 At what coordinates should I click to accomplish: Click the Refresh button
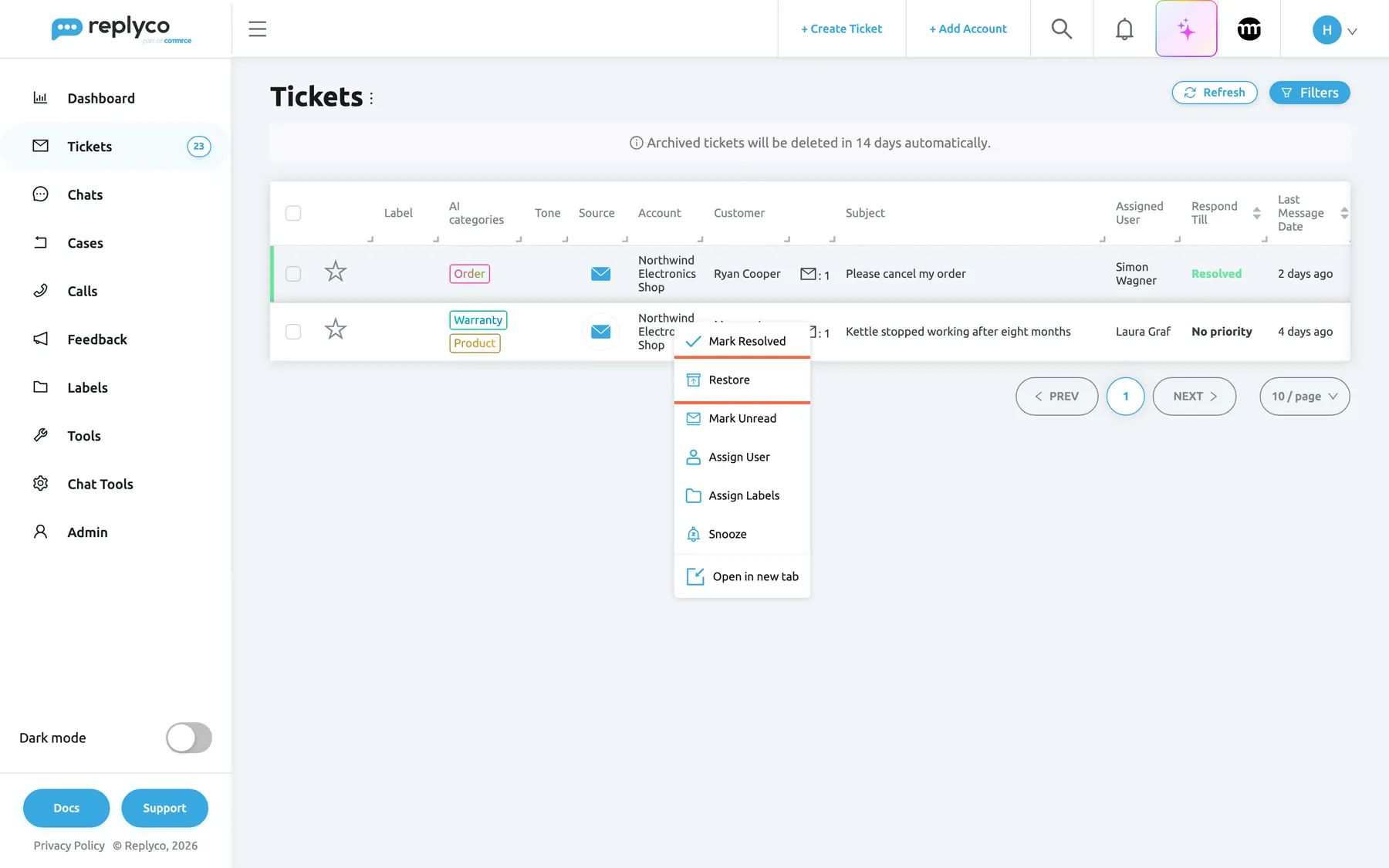pyautogui.click(x=1215, y=93)
